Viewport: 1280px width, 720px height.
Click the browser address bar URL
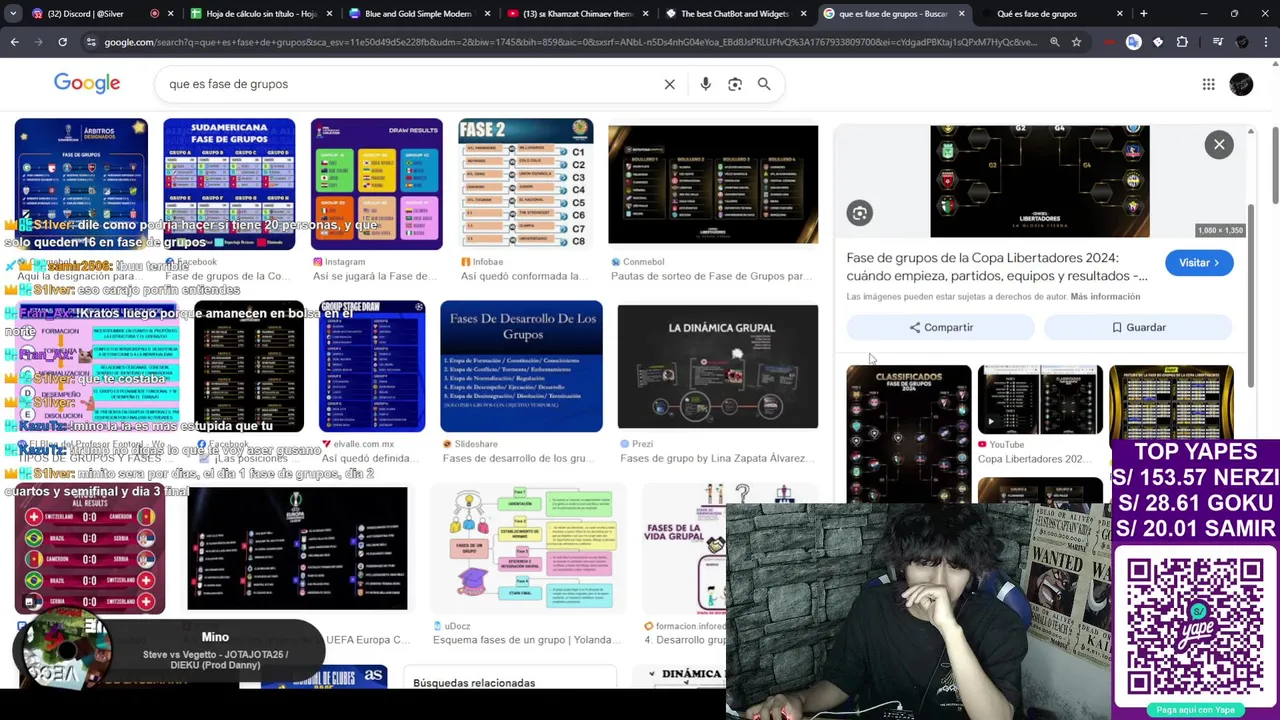(x=570, y=42)
